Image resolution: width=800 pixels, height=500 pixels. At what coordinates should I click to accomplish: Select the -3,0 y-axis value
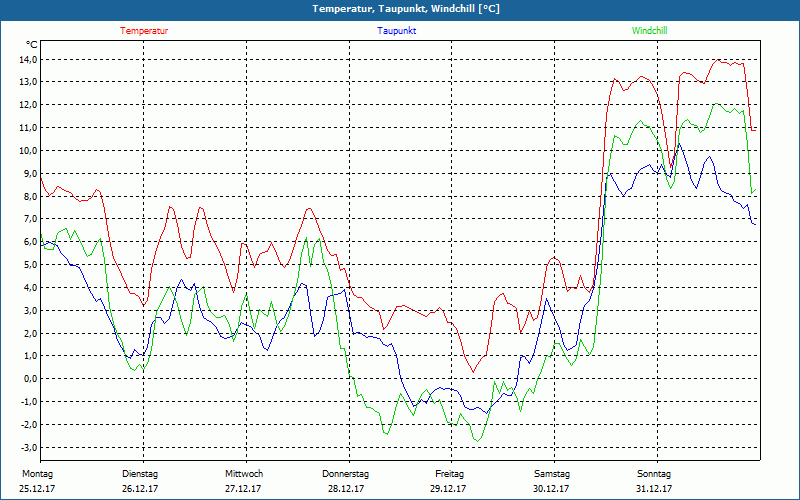tap(29, 447)
